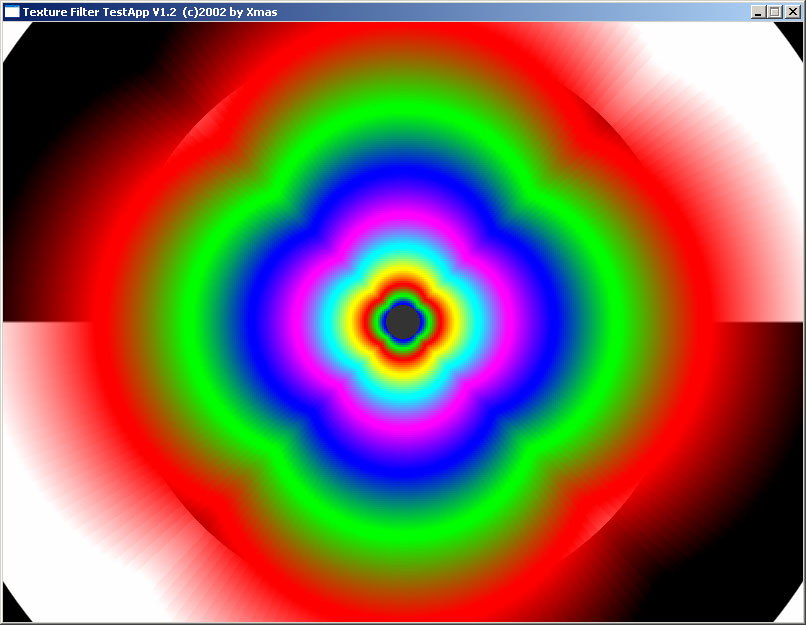This screenshot has height=625, width=806.
Task: Maximize the Texture Filter TestApp window
Action: pyautogui.click(x=775, y=12)
